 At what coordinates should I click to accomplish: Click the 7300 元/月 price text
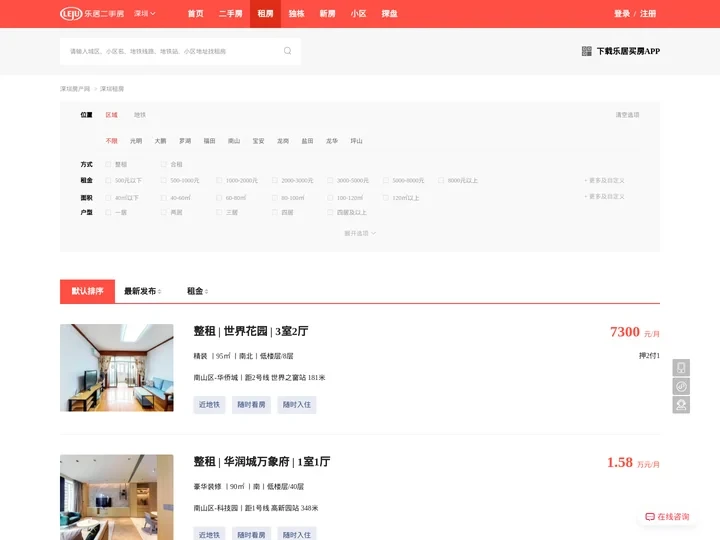pyautogui.click(x=635, y=332)
